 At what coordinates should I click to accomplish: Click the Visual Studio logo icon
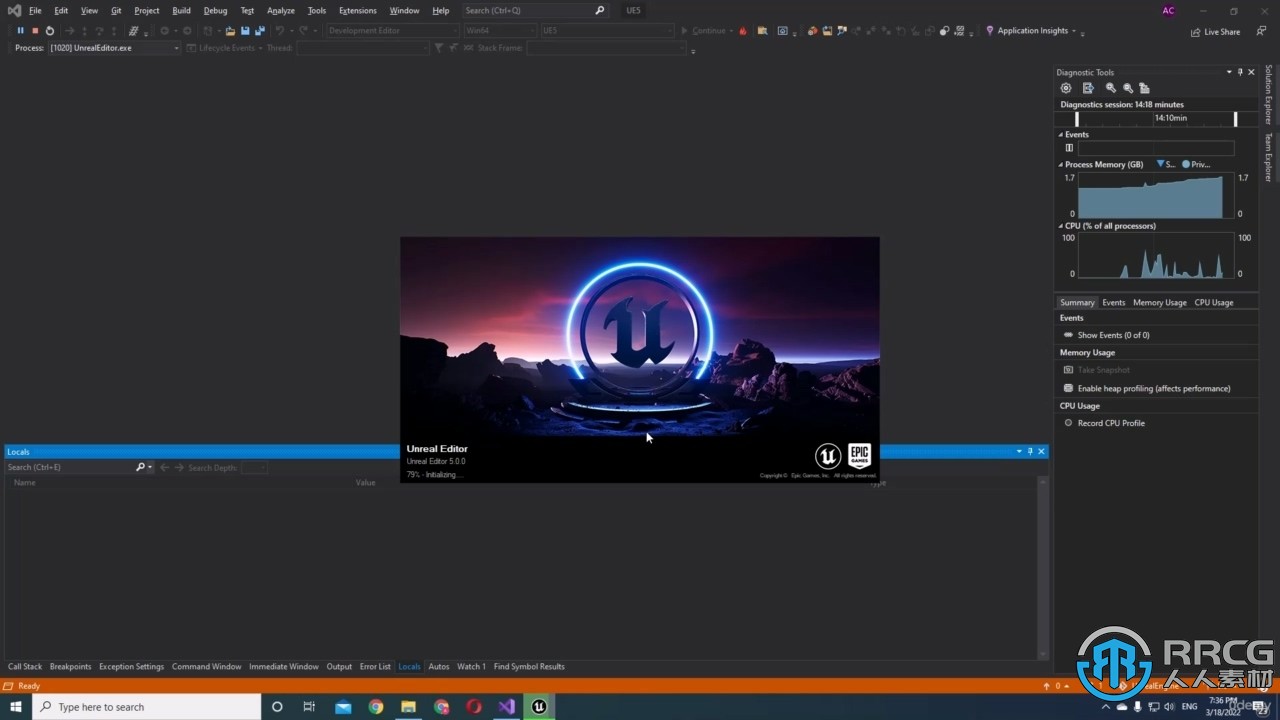tap(14, 10)
